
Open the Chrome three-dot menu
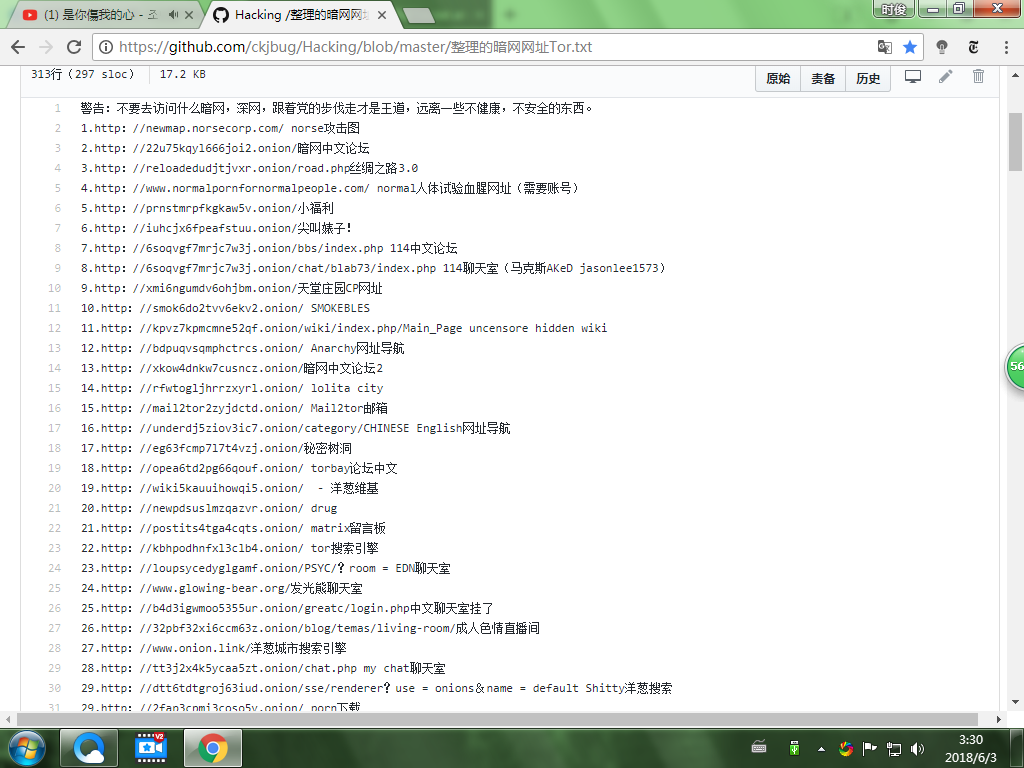(x=1006, y=47)
